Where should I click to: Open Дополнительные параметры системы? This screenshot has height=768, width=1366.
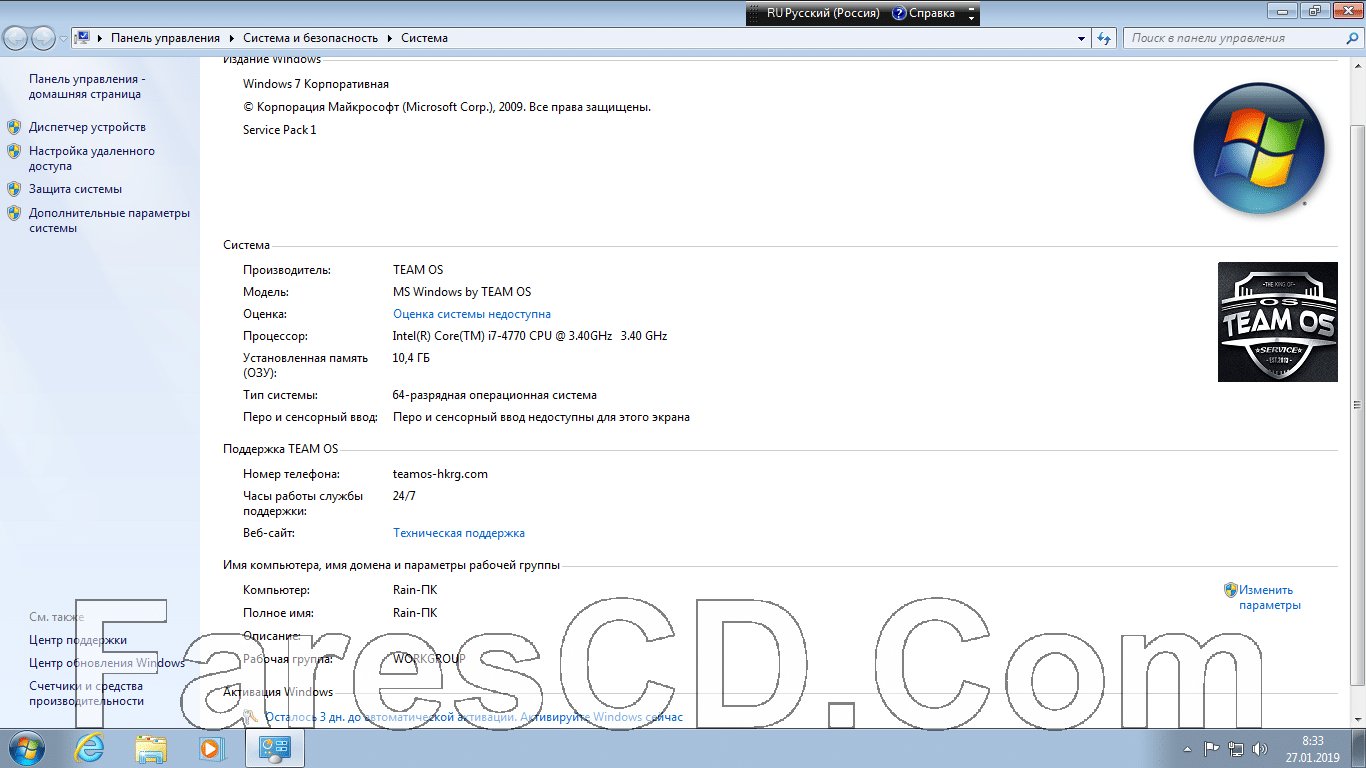[x=109, y=220]
